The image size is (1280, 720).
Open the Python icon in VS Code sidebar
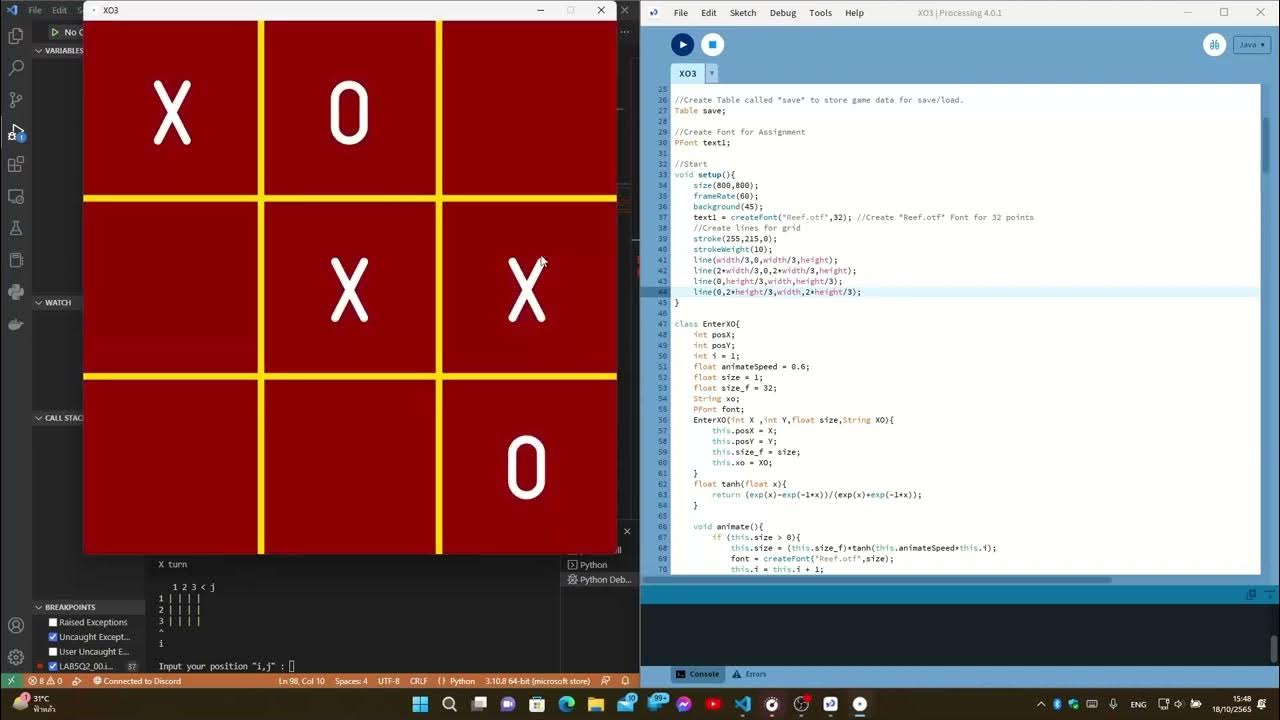point(15,292)
